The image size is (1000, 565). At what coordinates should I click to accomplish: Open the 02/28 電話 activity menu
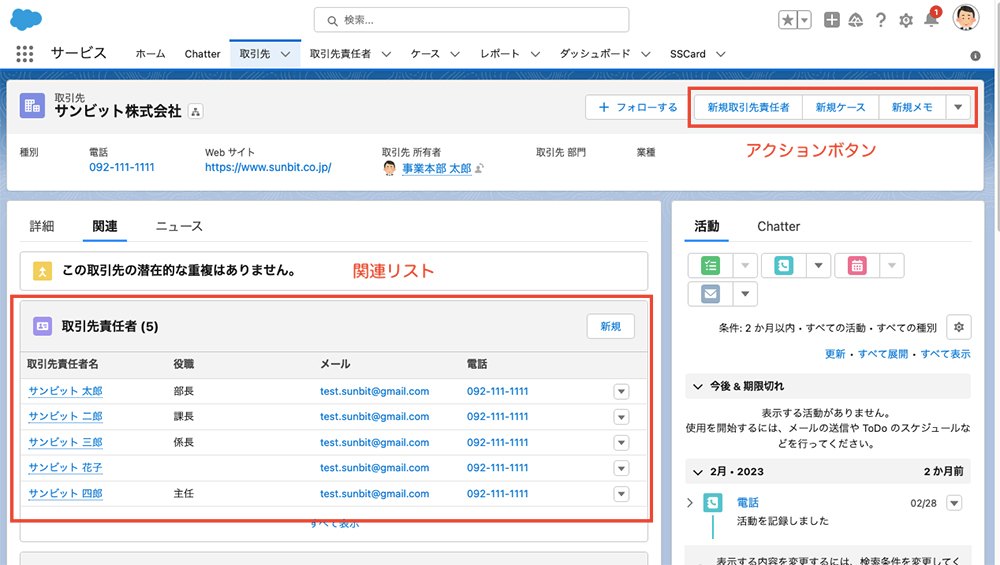954,503
